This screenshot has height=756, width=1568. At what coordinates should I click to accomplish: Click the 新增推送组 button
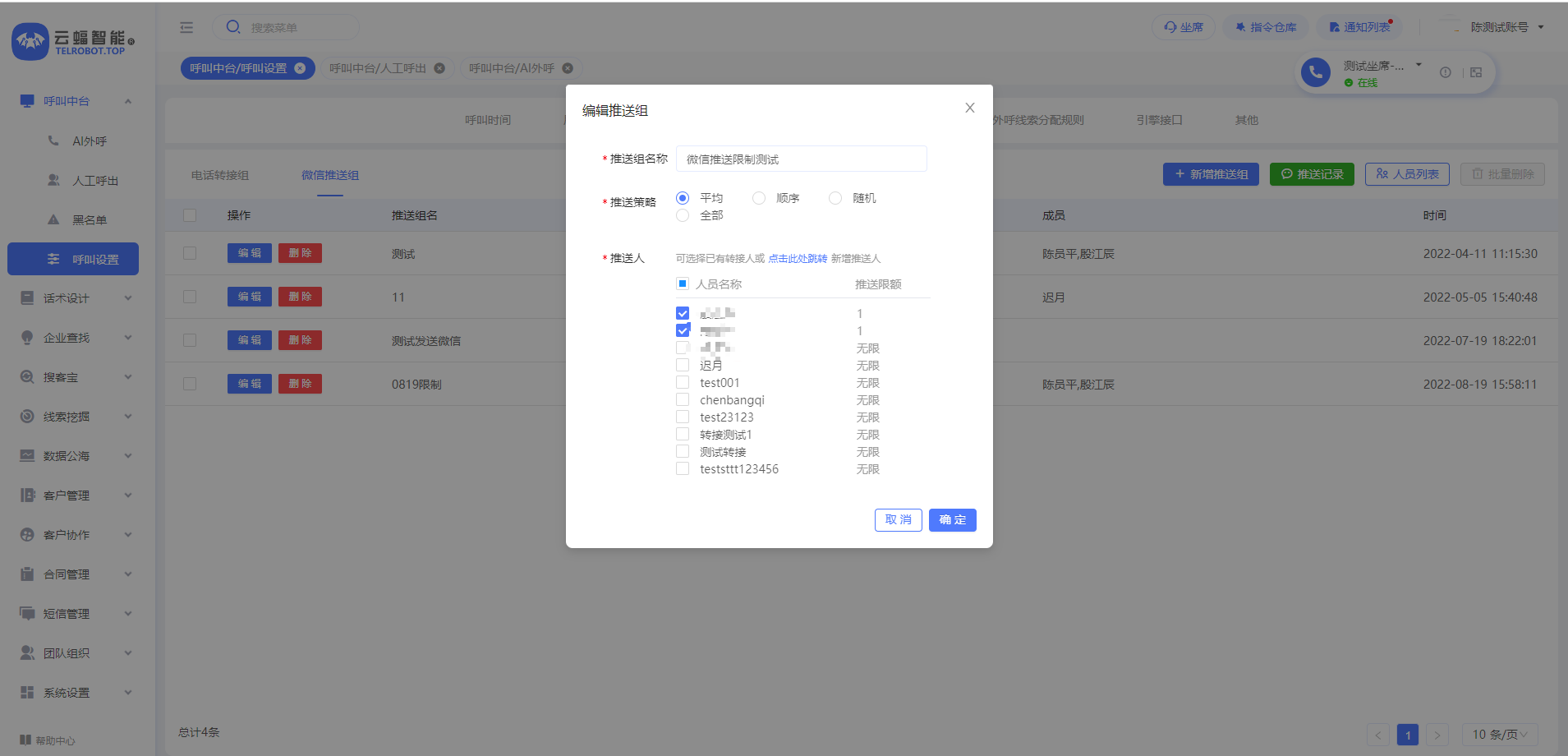[1211, 174]
